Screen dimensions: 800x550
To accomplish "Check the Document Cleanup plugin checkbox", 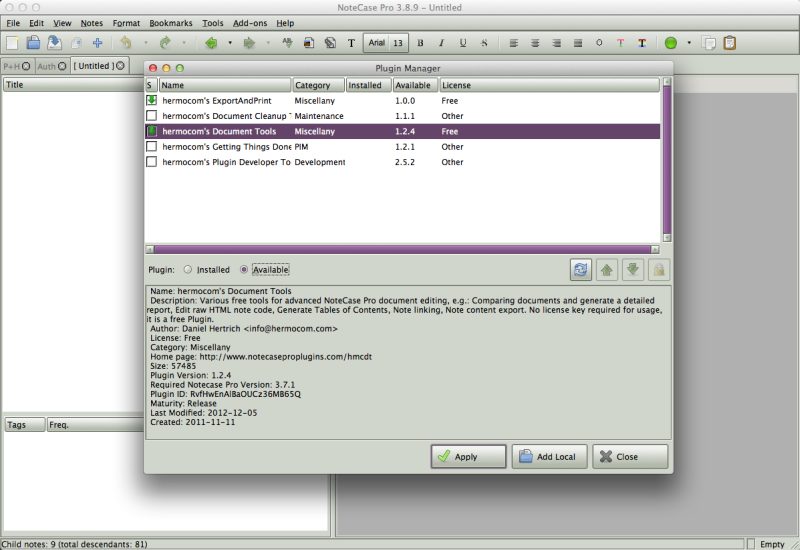I will tap(152, 116).
